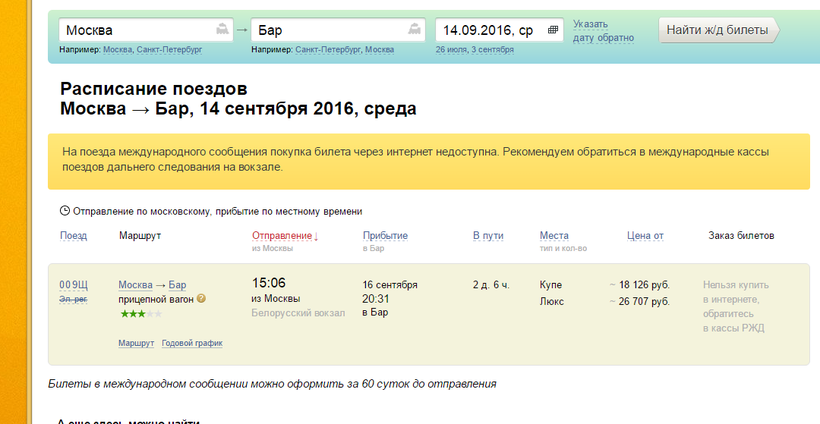
Task: Click the clock icon near departure time note
Action: coord(65,211)
